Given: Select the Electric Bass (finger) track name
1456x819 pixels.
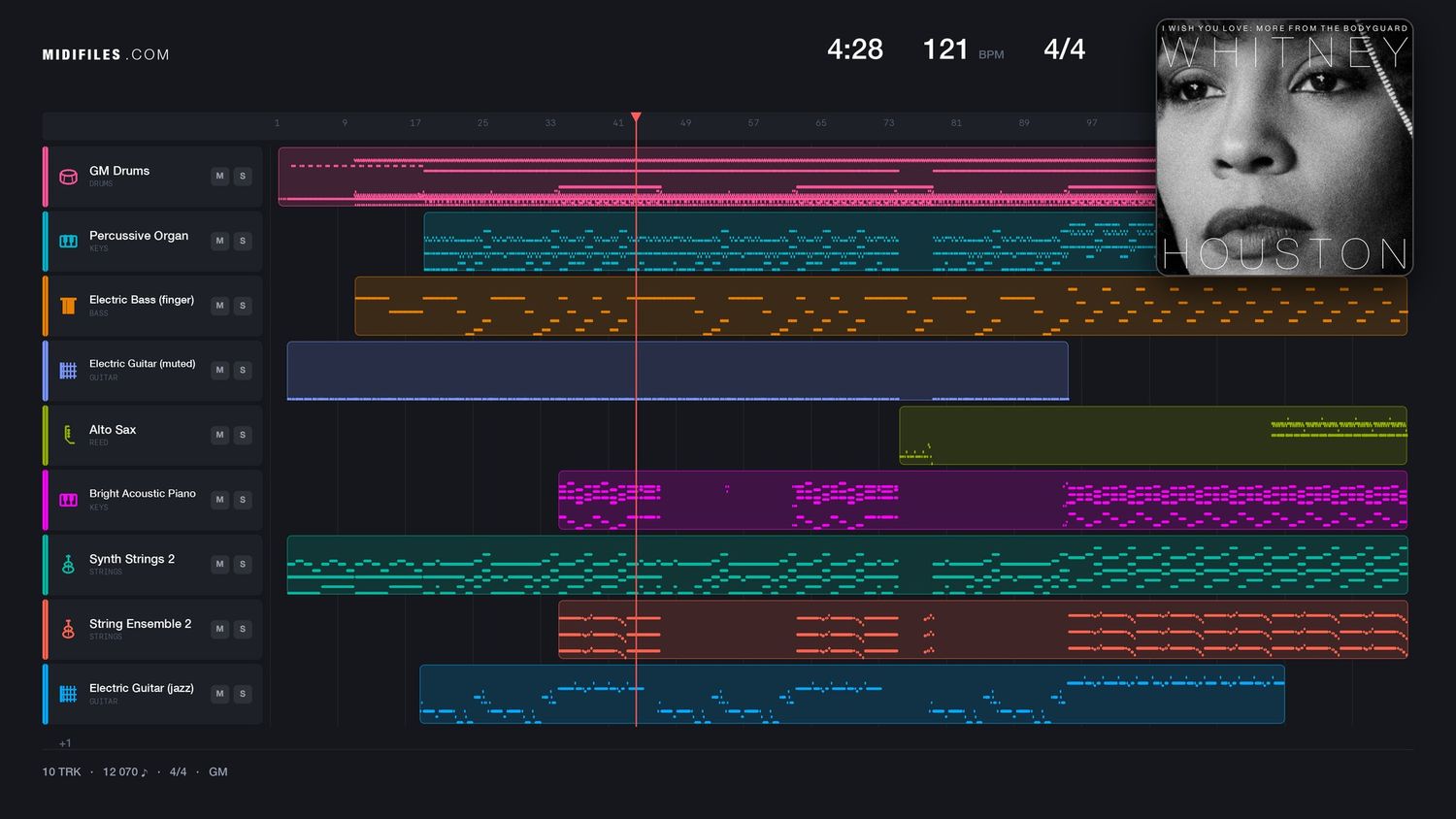Looking at the screenshot, I should click(142, 300).
